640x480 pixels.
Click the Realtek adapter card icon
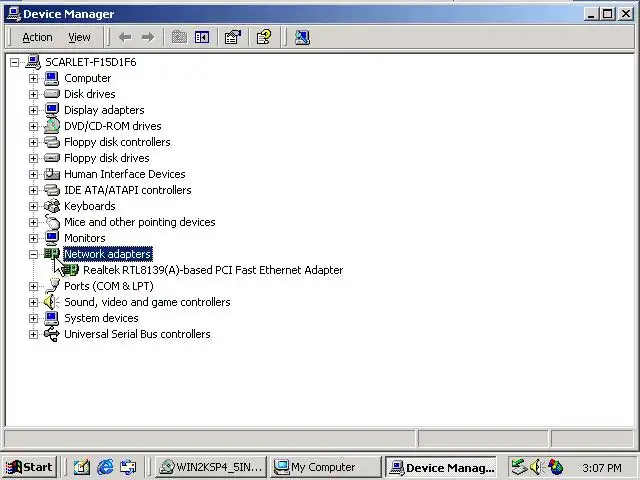tap(71, 270)
